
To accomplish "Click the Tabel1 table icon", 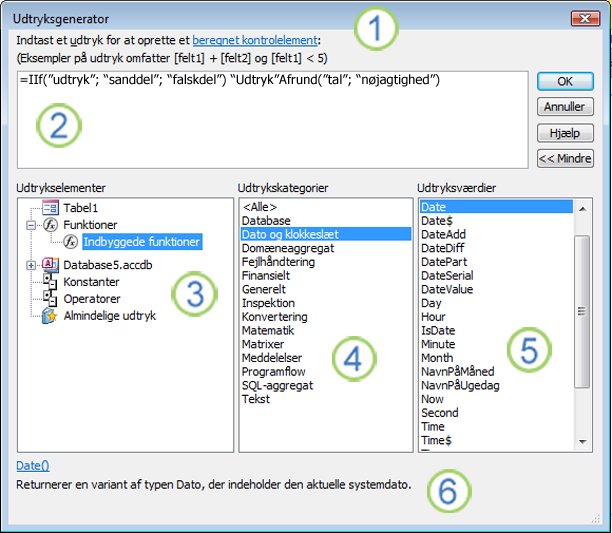I will click(x=50, y=208).
